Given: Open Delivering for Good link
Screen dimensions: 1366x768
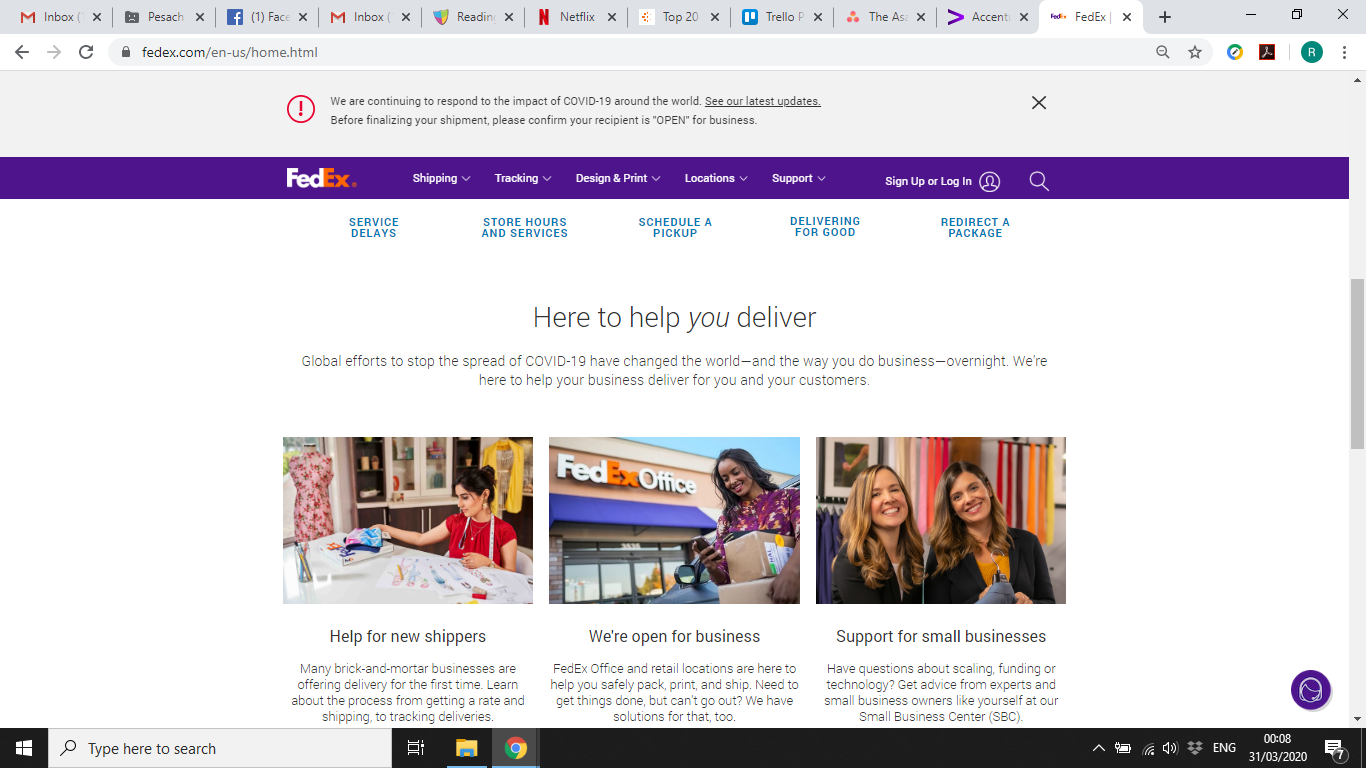Looking at the screenshot, I should [x=825, y=227].
